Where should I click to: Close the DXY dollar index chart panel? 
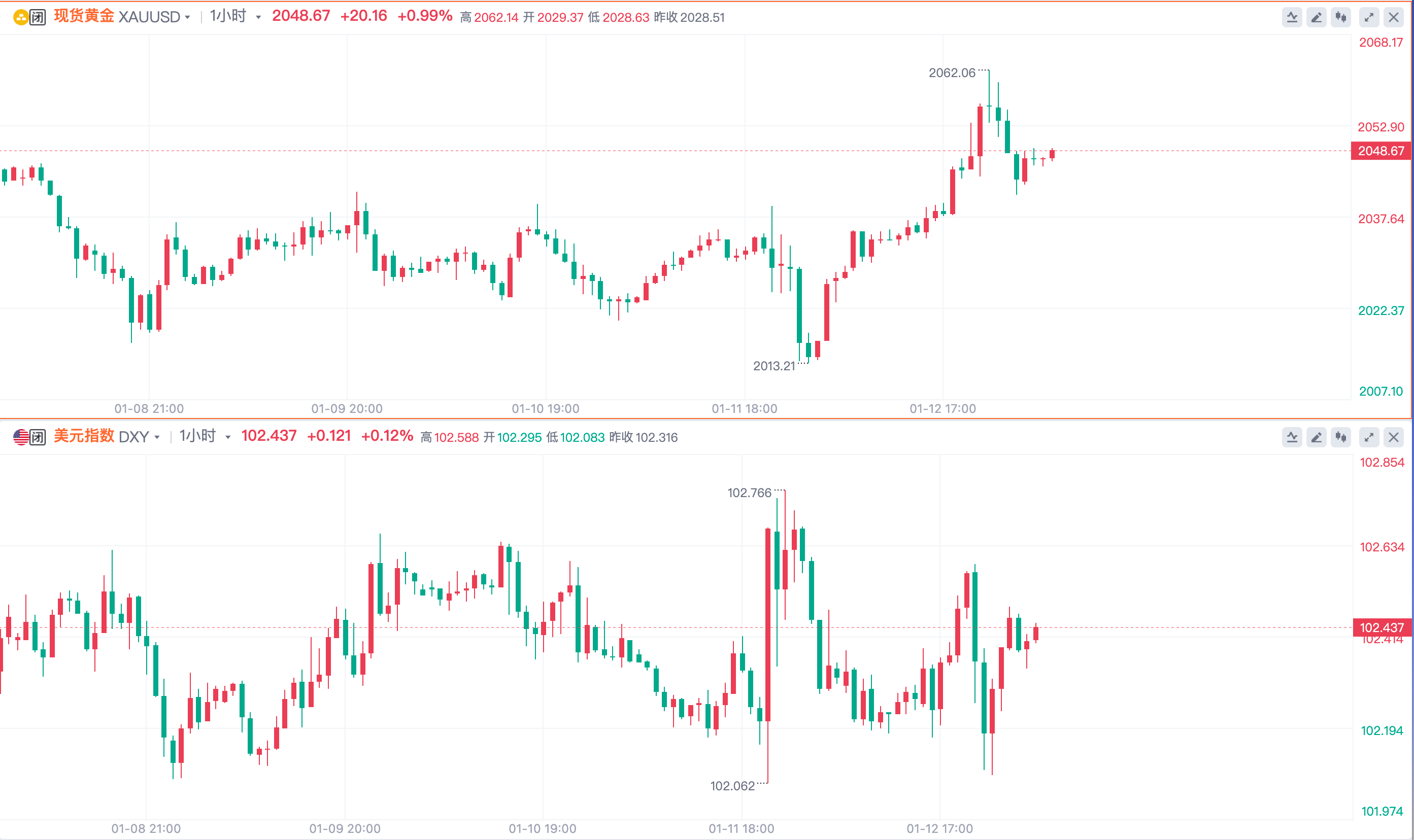click(1393, 437)
